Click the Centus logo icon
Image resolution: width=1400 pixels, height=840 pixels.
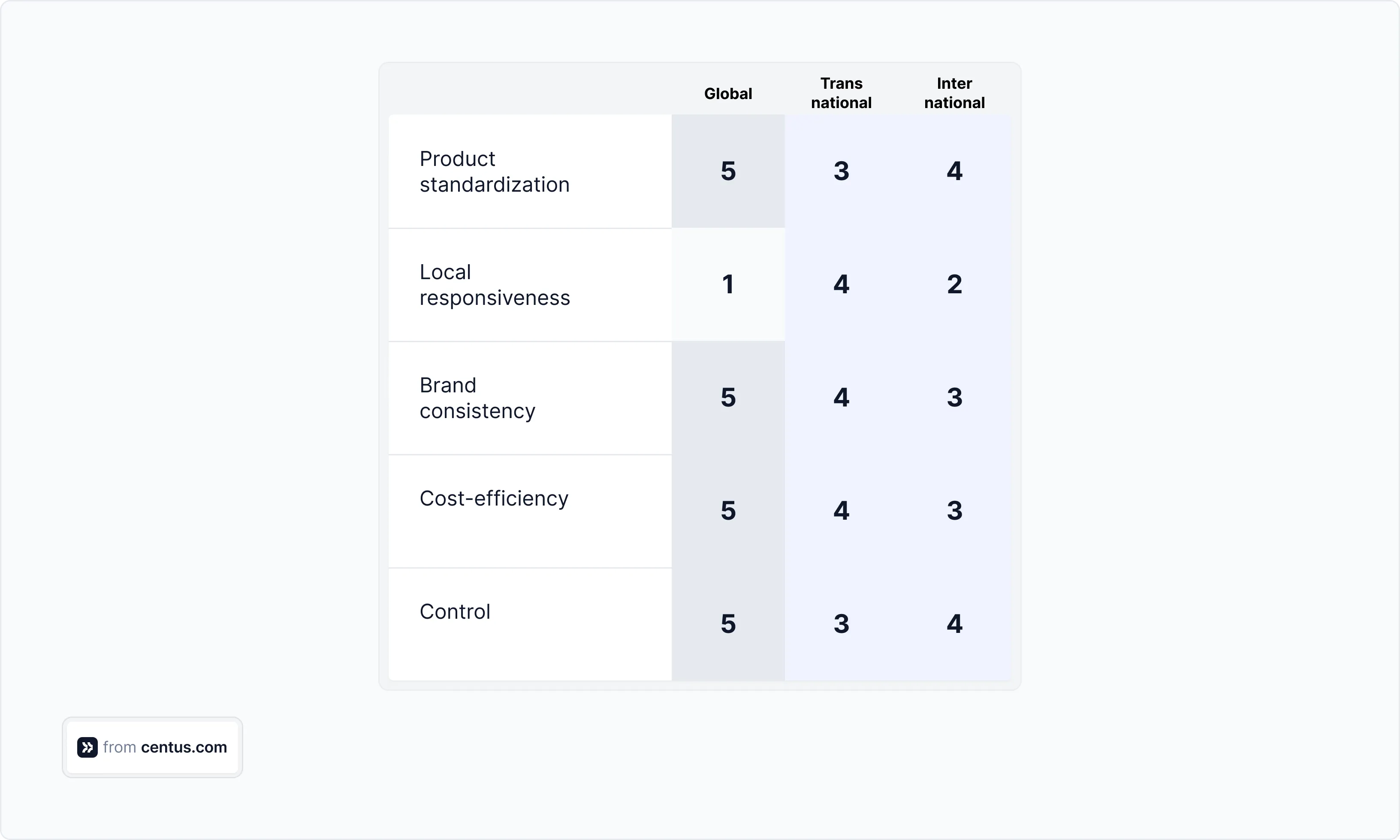coord(87,747)
